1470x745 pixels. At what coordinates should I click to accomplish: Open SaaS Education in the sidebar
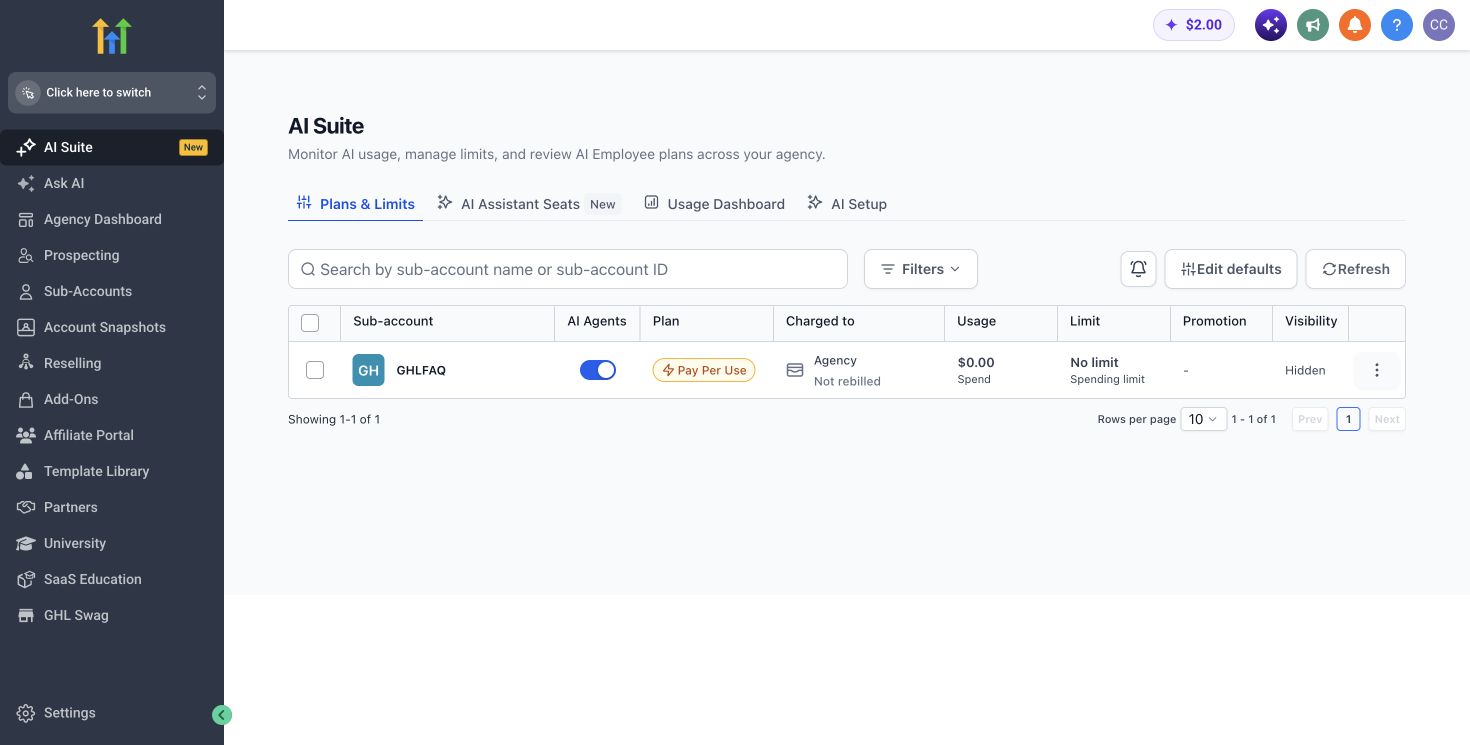click(x=112, y=579)
